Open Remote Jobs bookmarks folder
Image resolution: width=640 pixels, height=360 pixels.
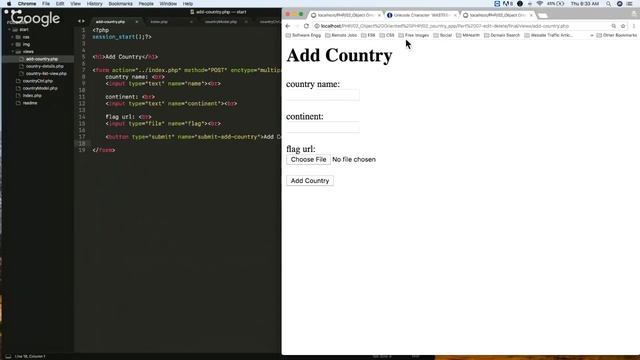coord(341,36)
